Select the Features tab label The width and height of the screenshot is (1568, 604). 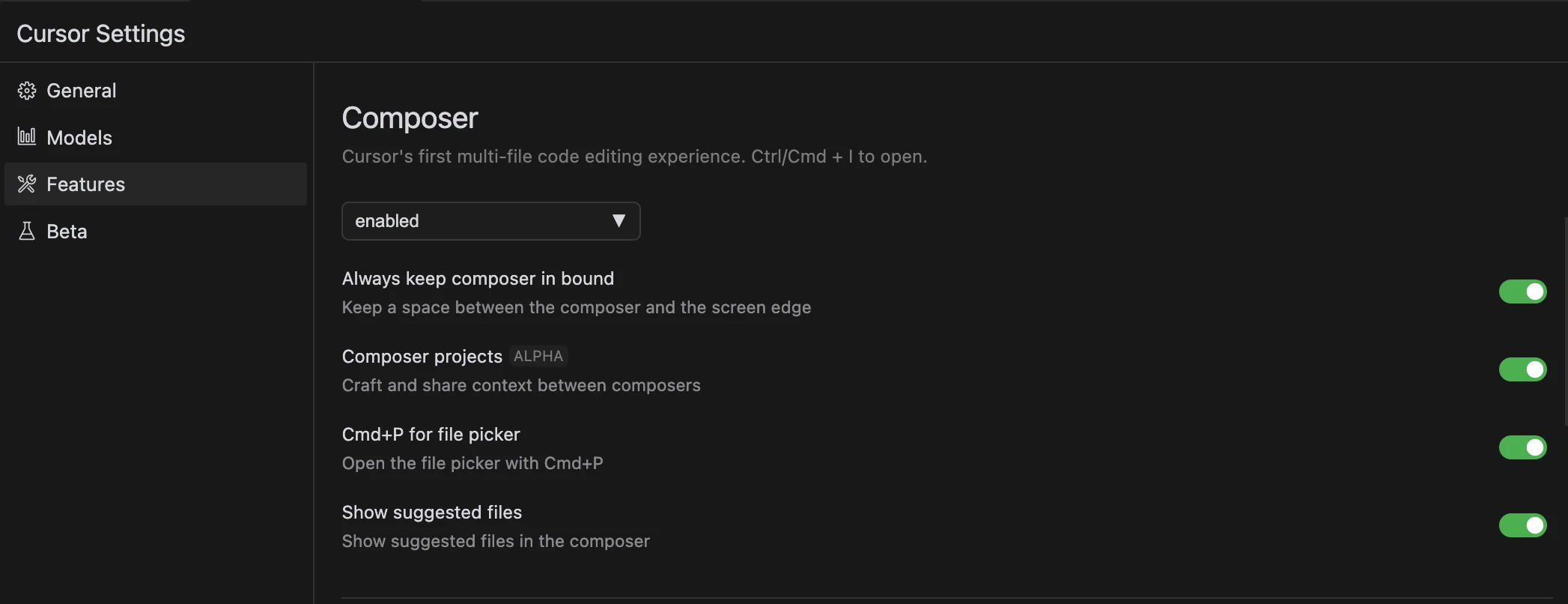pyautogui.click(x=85, y=184)
